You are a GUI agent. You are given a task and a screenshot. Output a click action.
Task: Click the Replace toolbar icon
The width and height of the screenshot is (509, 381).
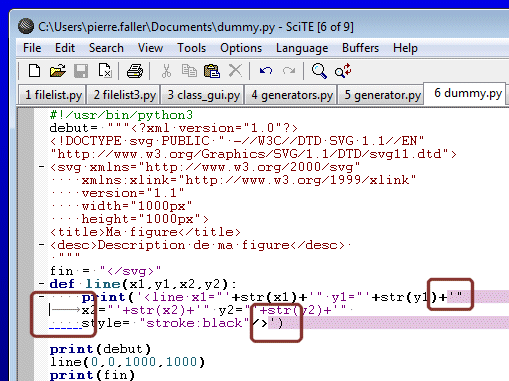pos(343,71)
